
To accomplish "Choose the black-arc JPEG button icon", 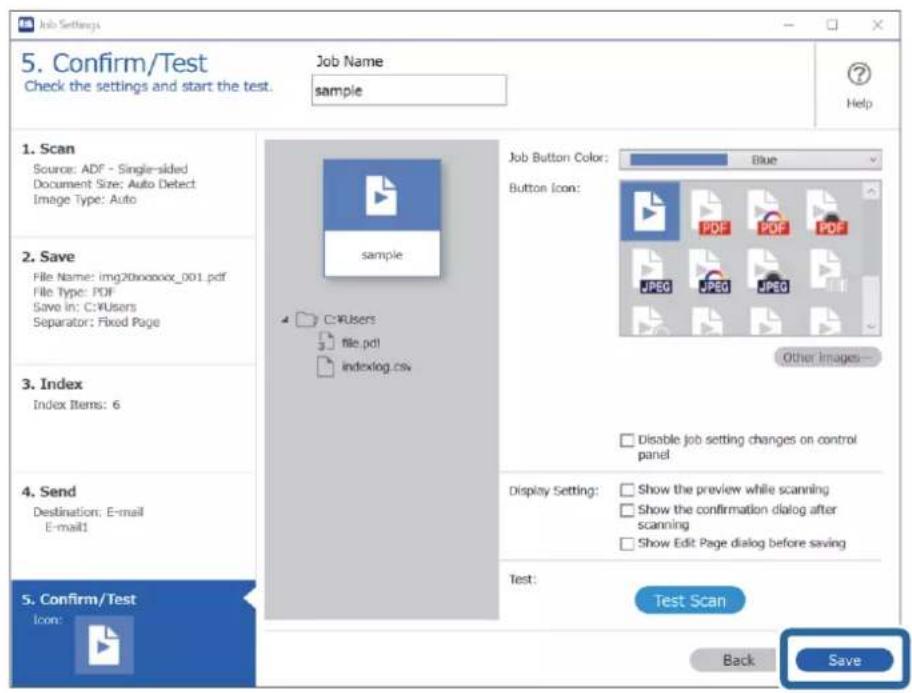I will click(768, 271).
